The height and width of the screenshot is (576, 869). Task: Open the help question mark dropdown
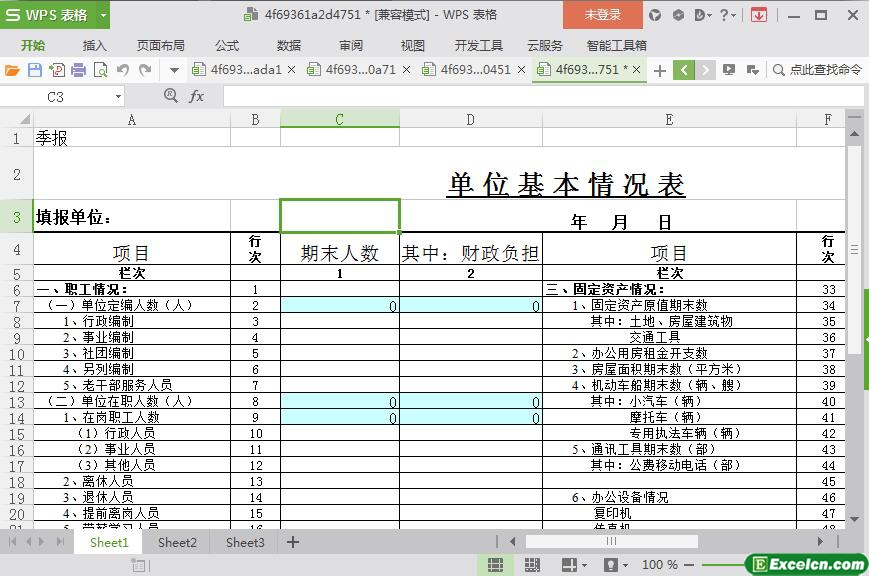[728, 15]
